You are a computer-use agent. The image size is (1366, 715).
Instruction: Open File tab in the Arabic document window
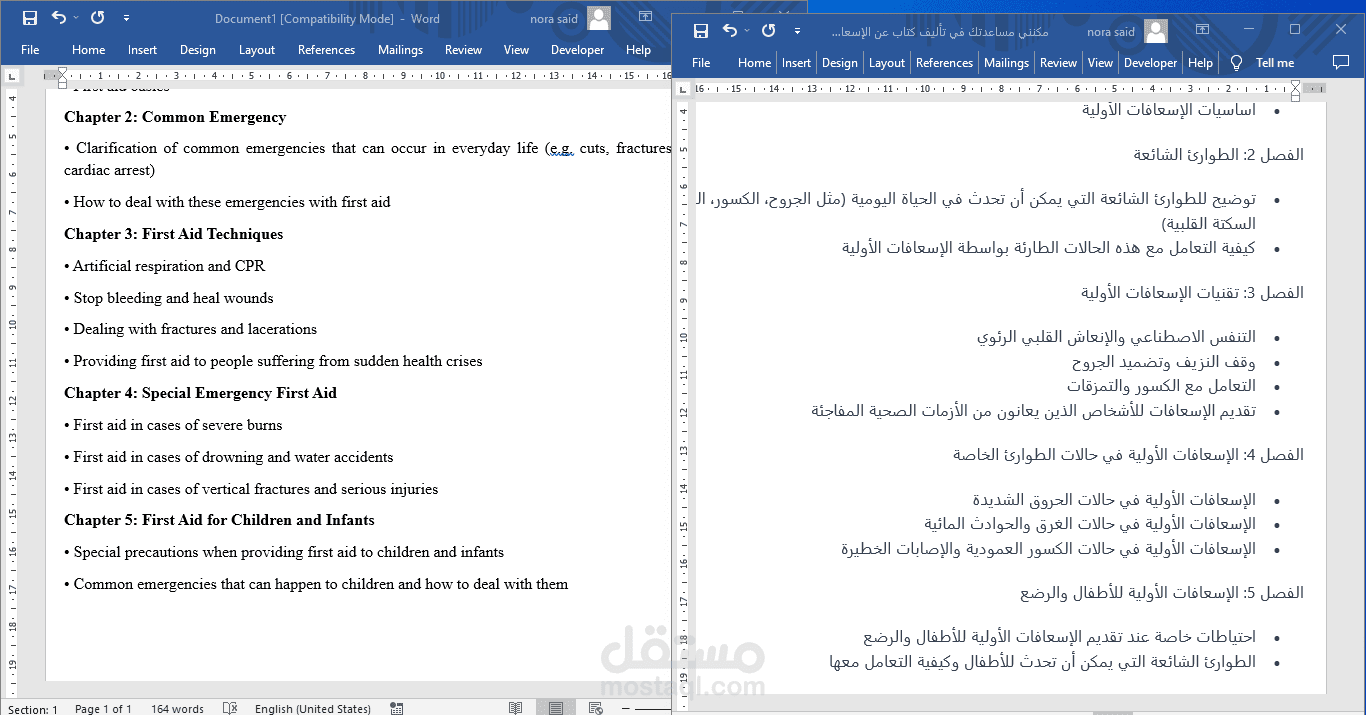coord(701,63)
